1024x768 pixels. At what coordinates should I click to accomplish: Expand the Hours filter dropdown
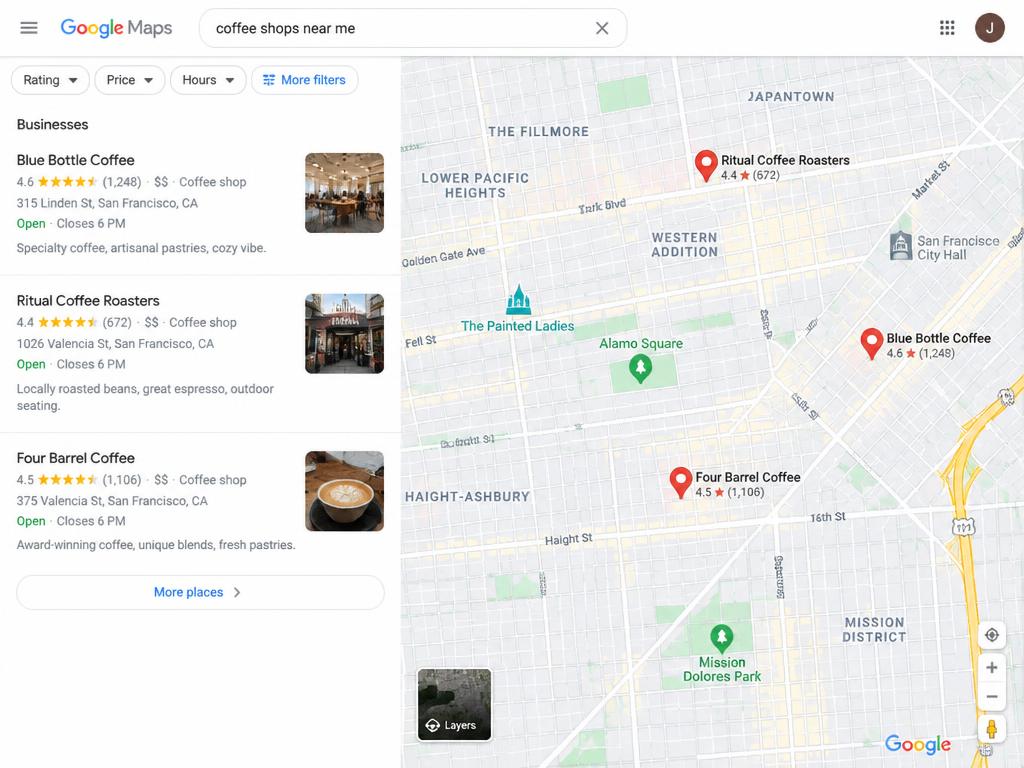click(208, 80)
